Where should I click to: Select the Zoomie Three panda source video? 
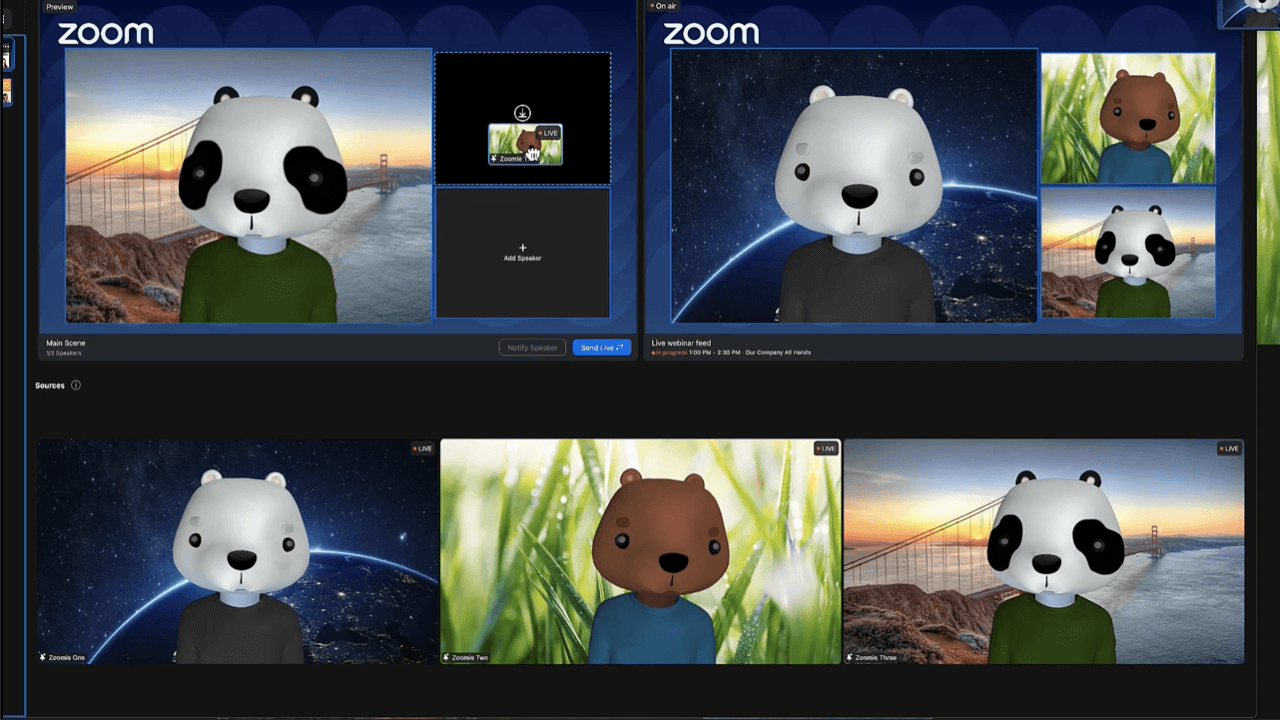coord(1044,551)
